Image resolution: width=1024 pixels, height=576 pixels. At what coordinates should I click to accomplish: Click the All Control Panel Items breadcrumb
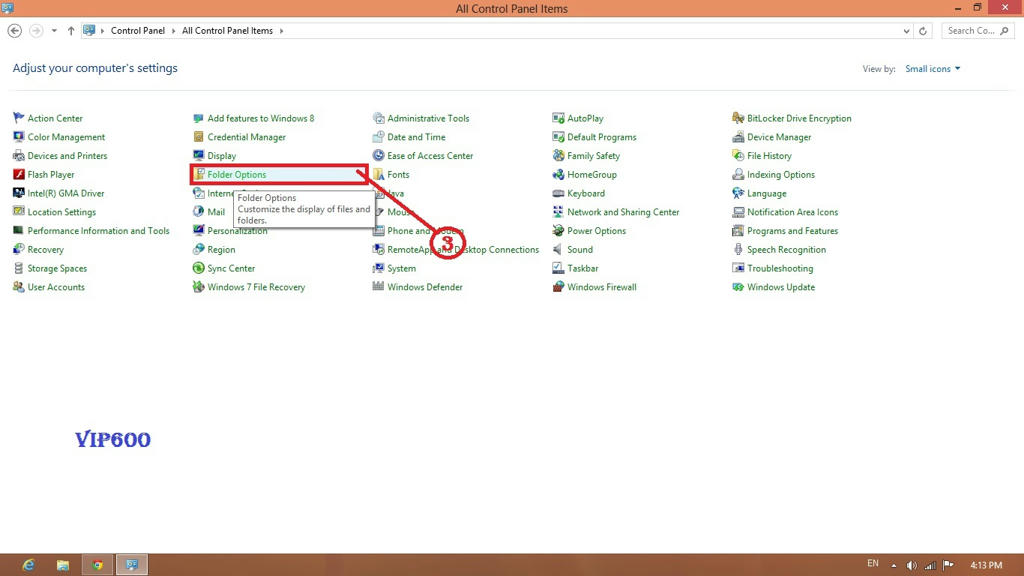tap(227, 31)
